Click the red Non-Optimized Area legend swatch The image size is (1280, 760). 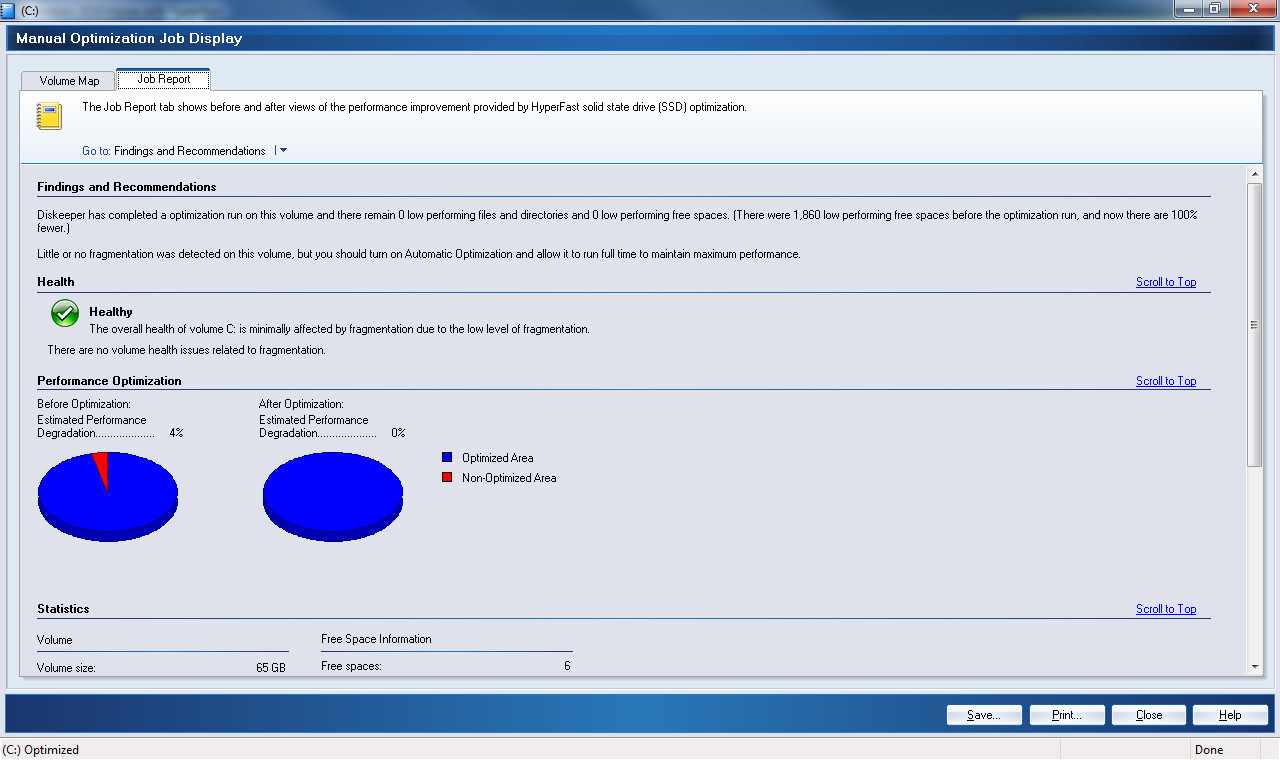click(x=447, y=478)
